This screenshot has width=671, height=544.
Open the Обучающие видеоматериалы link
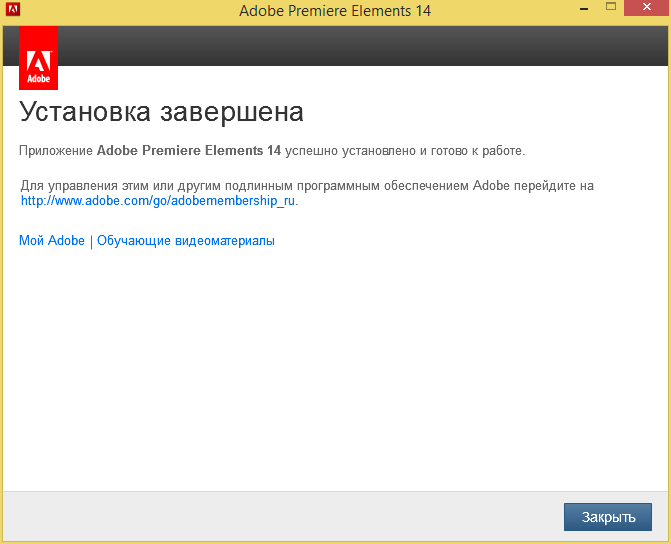point(186,241)
